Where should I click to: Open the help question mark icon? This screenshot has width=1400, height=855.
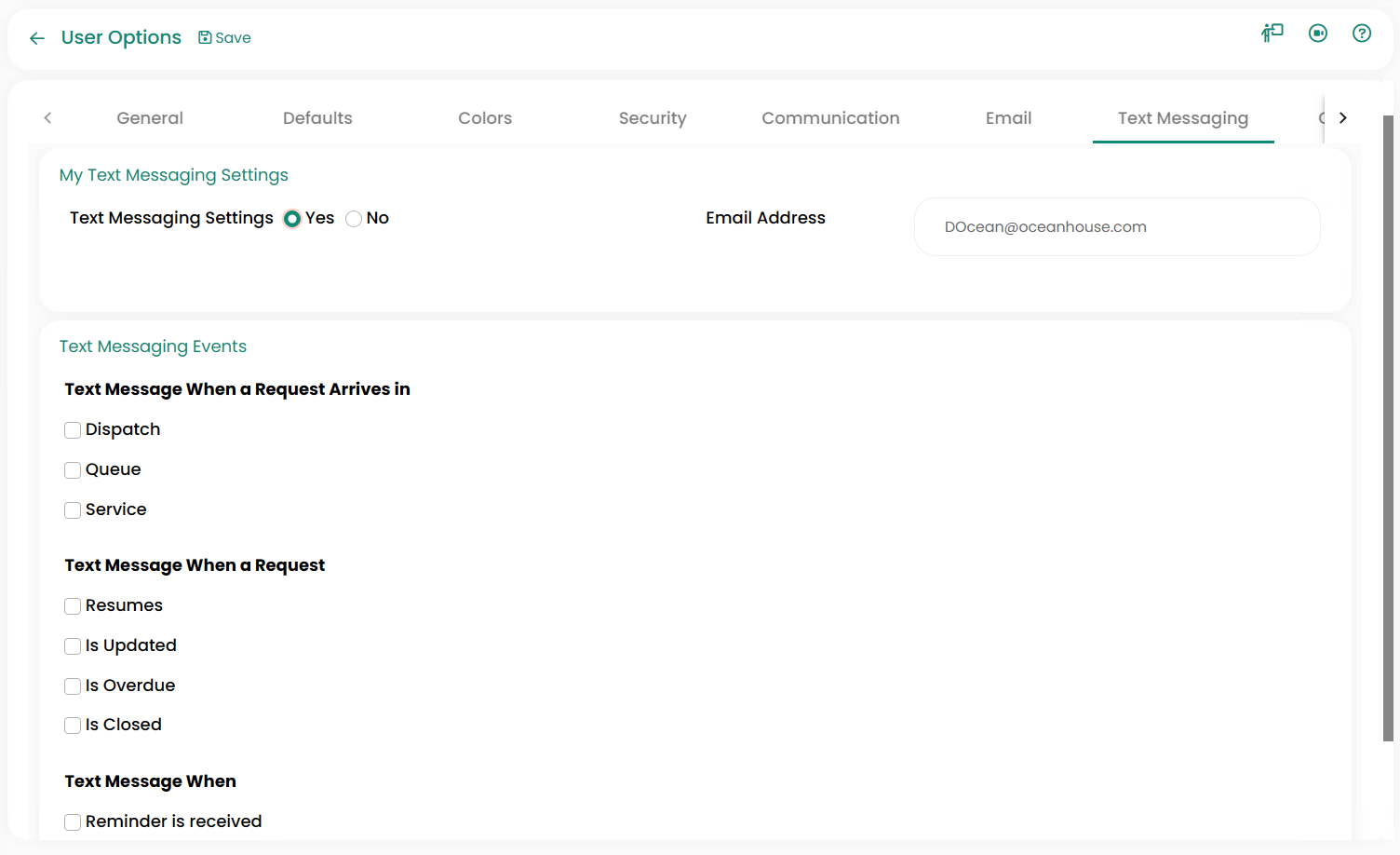1361,34
